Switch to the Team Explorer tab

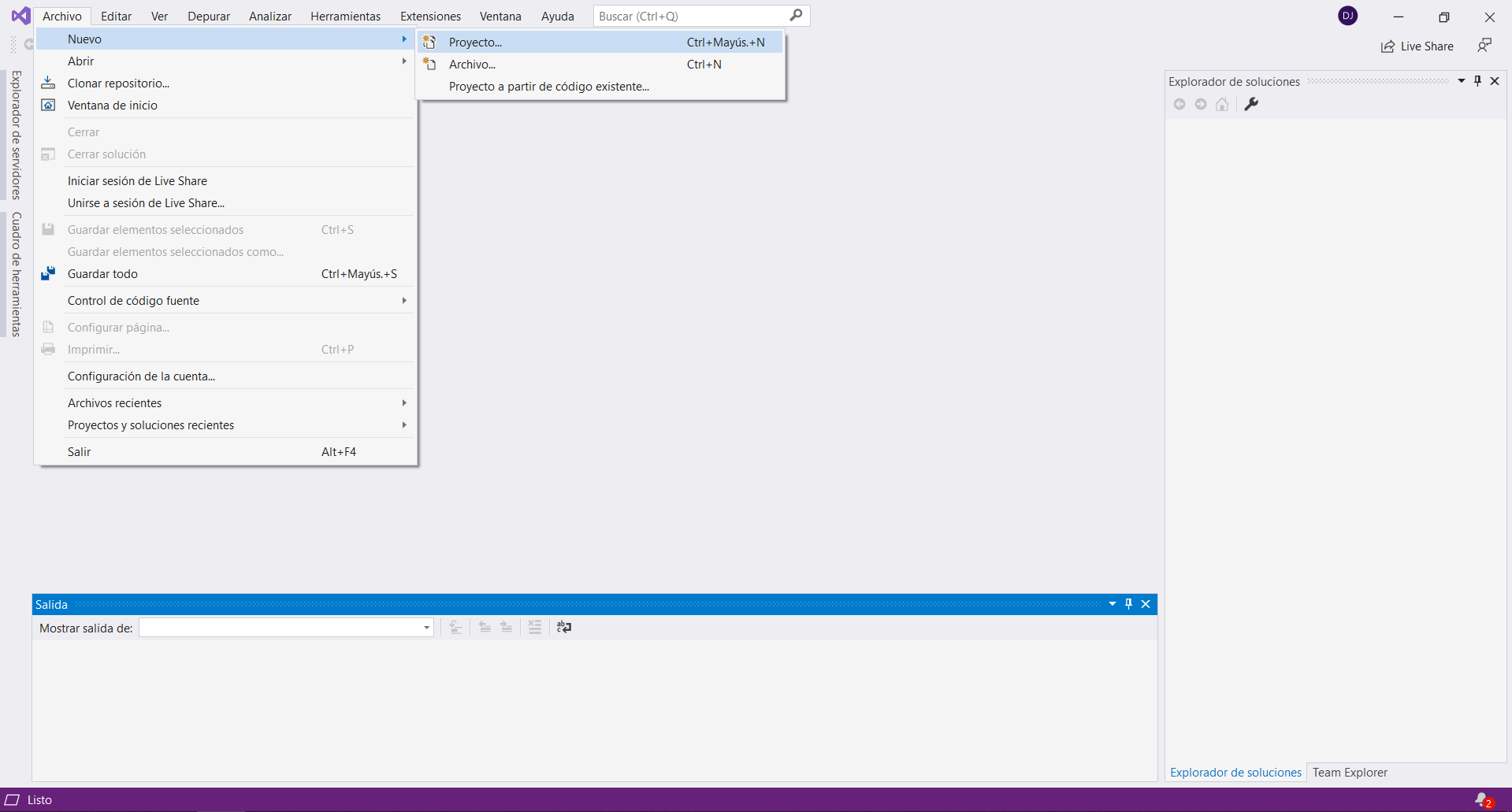point(1349,773)
